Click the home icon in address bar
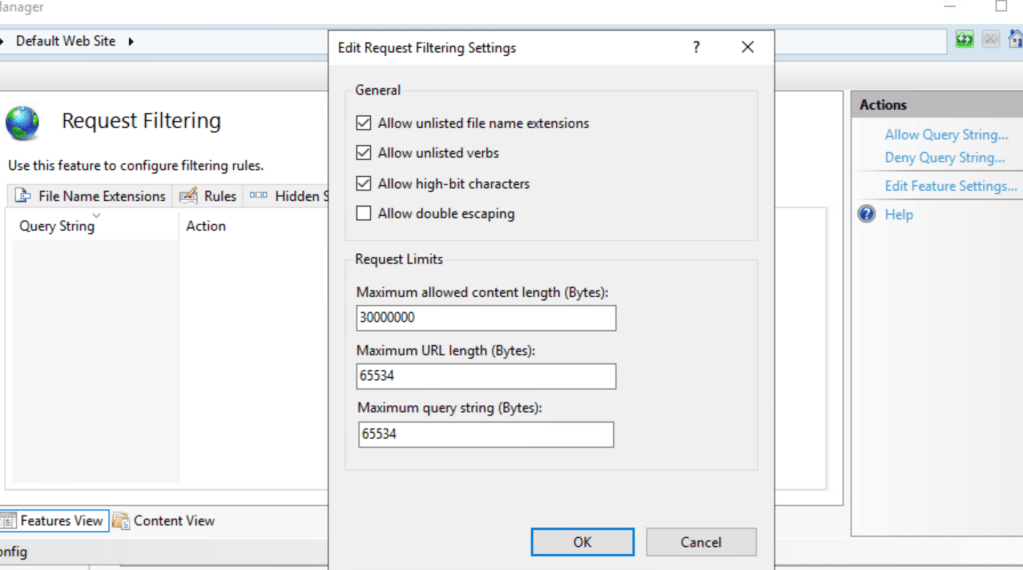The image size is (1023, 570). pyautogui.click(x=1015, y=40)
